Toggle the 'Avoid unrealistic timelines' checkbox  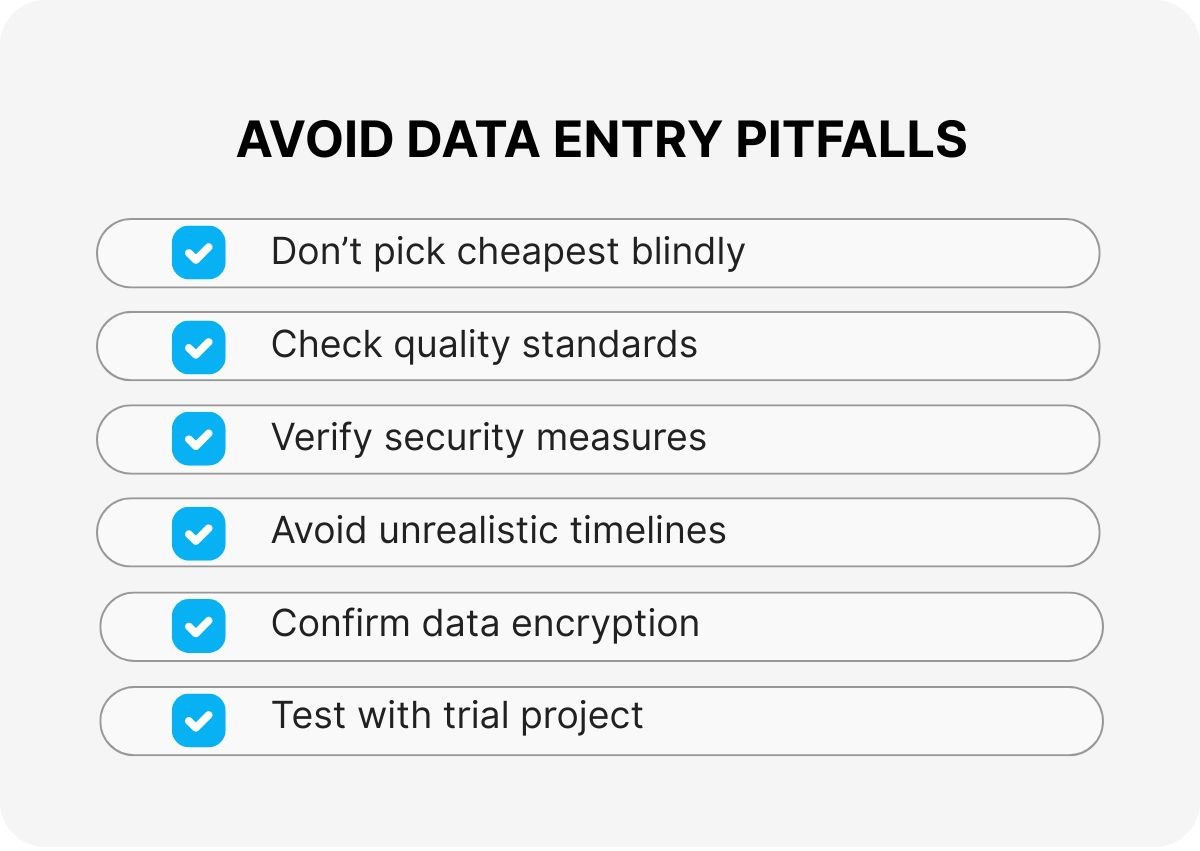(x=198, y=532)
